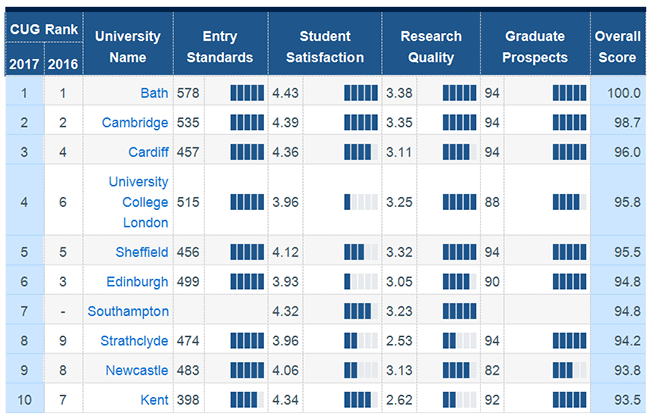The height and width of the screenshot is (416, 650).
Task: Click Southampton's satisfaction value 4.32
Action: [x=285, y=311]
